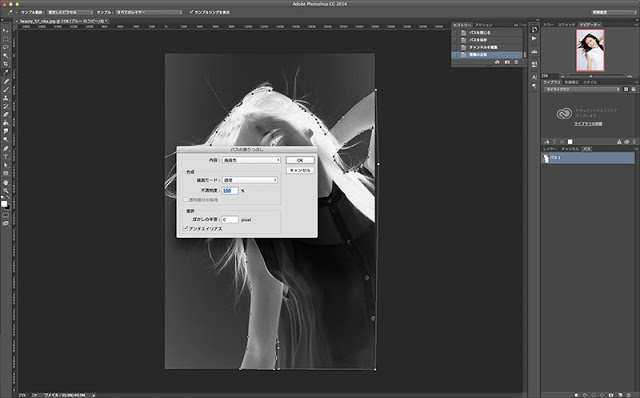Open the My Library dropdown in Libraries panel

tap(582, 89)
